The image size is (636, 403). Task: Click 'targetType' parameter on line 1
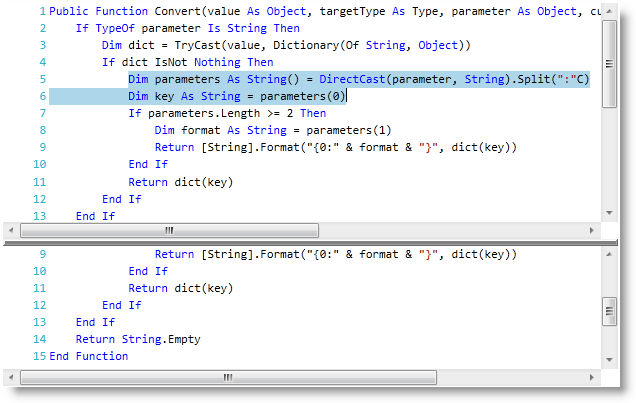pos(352,11)
